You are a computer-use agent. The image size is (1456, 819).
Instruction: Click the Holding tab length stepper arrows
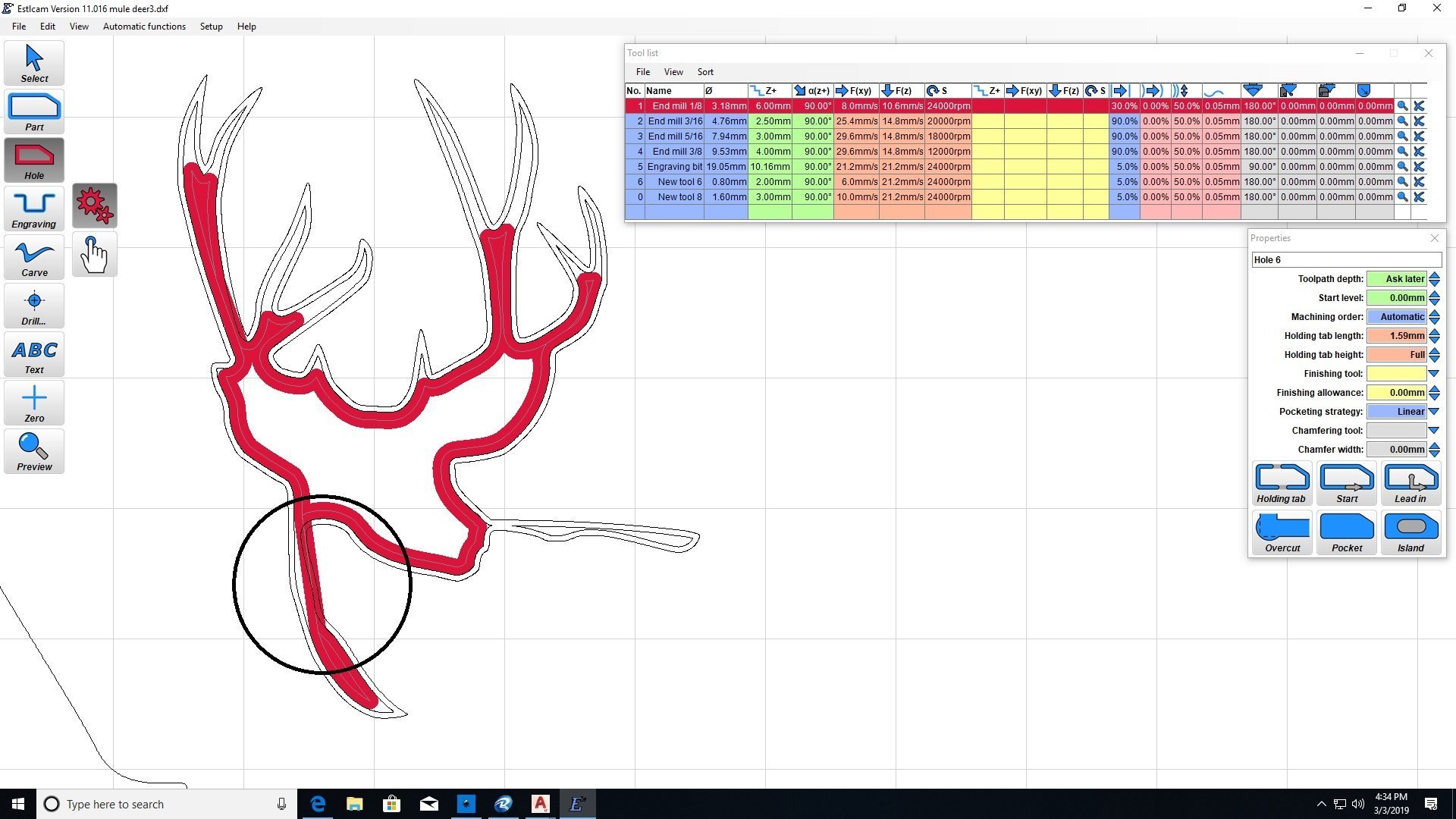(1434, 336)
